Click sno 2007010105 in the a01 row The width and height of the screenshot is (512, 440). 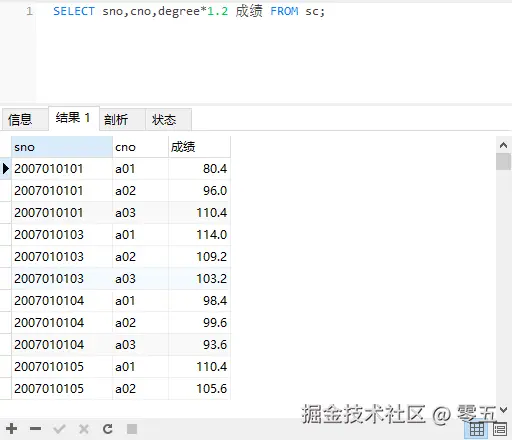[62, 367]
